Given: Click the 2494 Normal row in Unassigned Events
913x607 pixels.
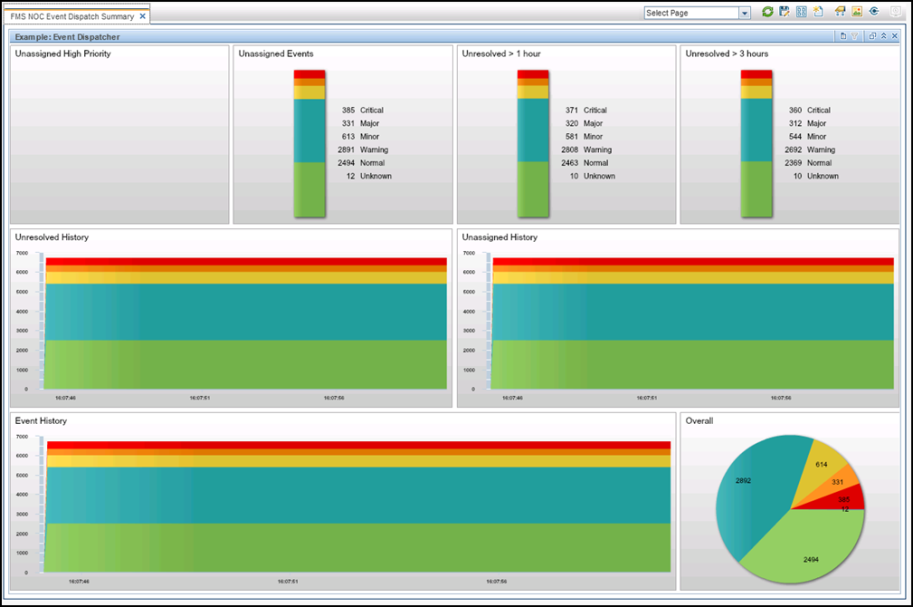Looking at the screenshot, I should click(x=361, y=163).
